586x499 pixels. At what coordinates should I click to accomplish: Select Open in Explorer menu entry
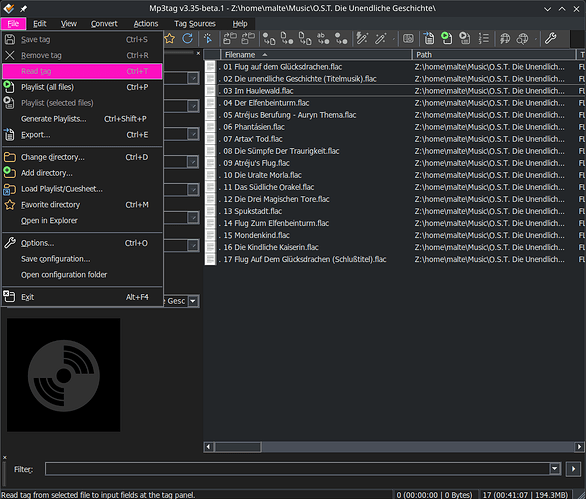pos(82,221)
